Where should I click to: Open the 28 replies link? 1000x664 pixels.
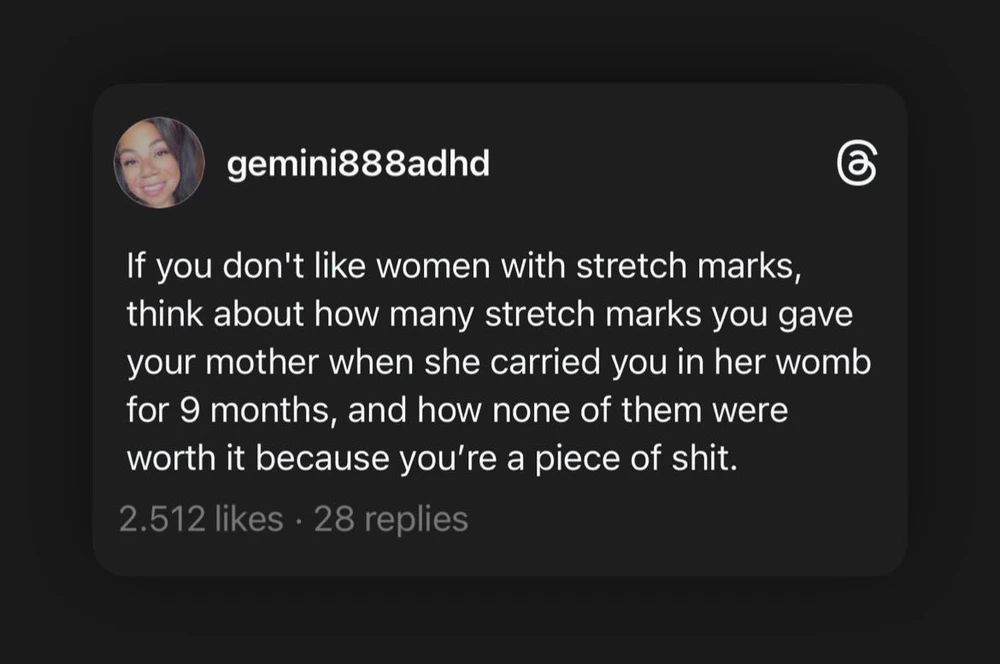point(391,519)
